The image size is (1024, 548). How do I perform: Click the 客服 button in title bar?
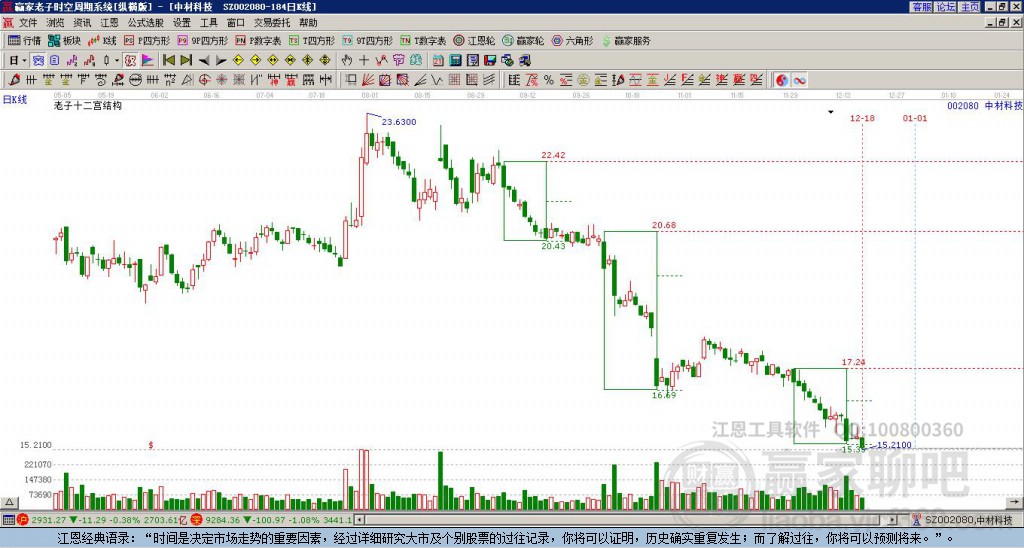pos(921,7)
